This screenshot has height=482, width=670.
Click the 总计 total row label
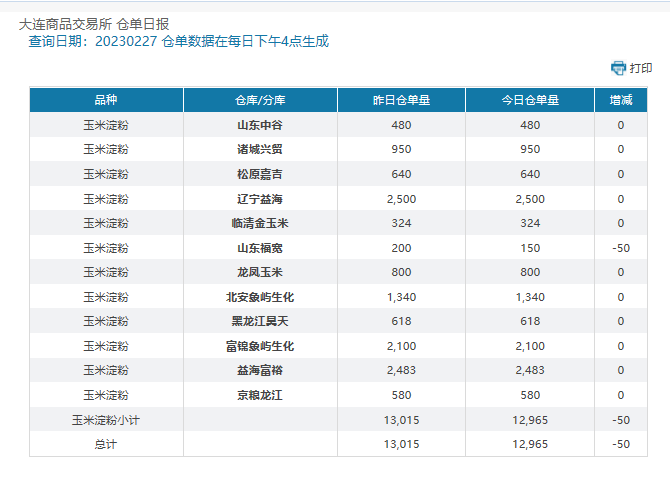[106, 444]
